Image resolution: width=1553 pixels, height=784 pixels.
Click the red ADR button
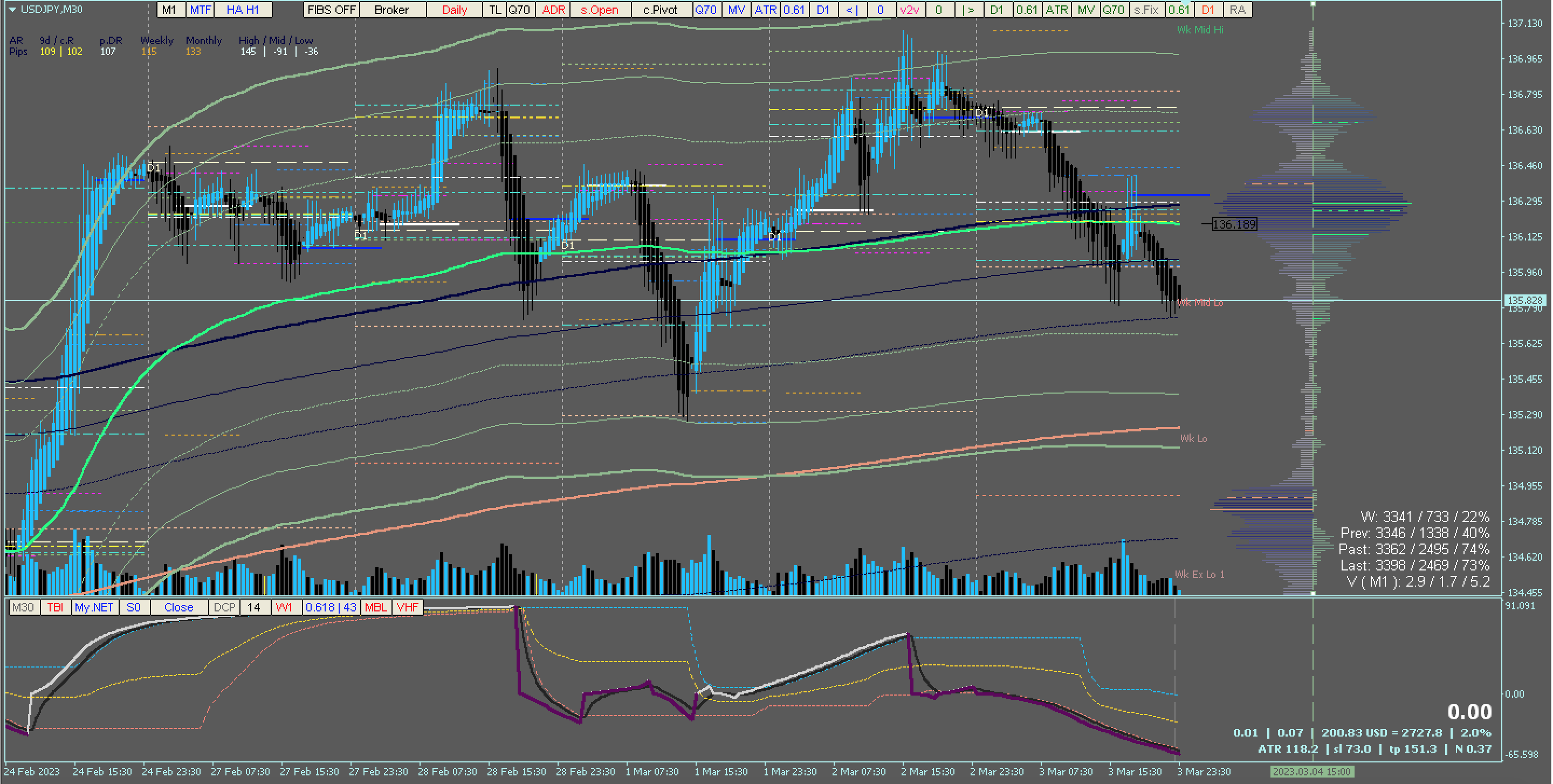click(x=553, y=10)
